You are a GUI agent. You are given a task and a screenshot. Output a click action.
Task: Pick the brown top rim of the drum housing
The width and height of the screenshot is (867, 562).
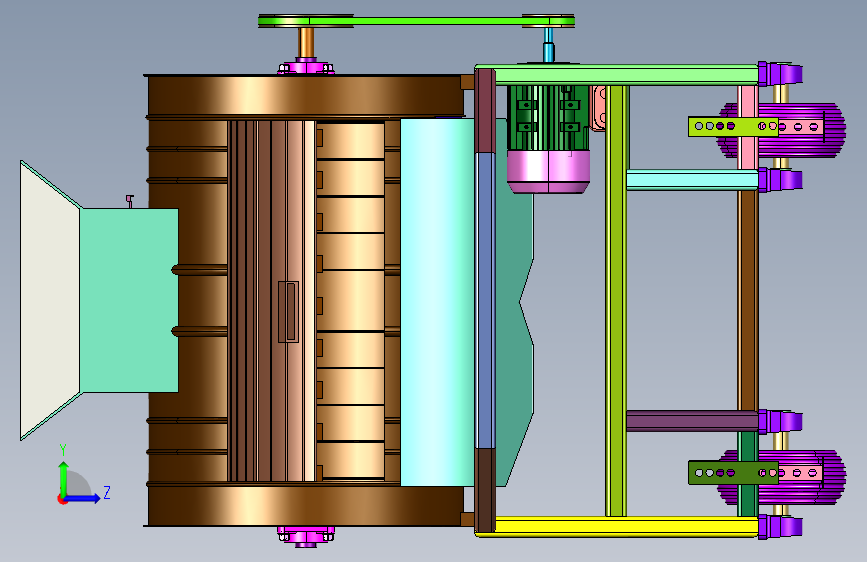tap(305, 96)
